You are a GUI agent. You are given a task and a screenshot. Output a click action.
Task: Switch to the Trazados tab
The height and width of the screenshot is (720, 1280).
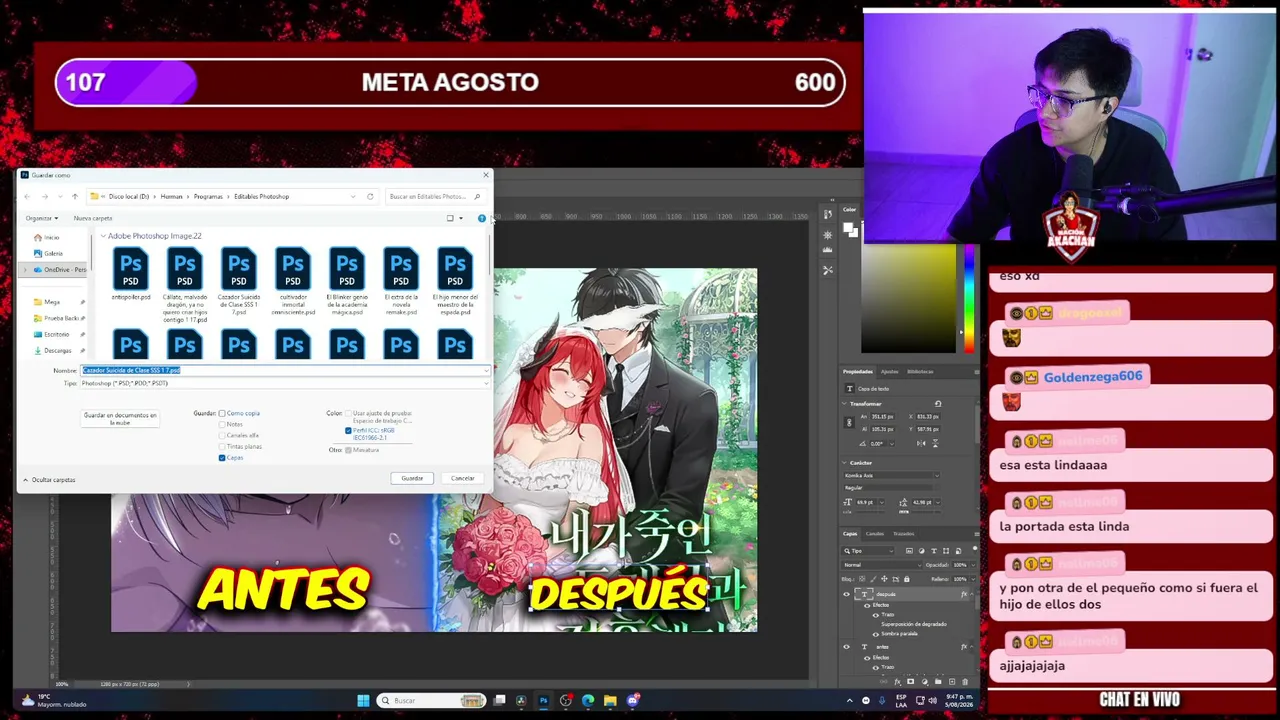click(904, 534)
